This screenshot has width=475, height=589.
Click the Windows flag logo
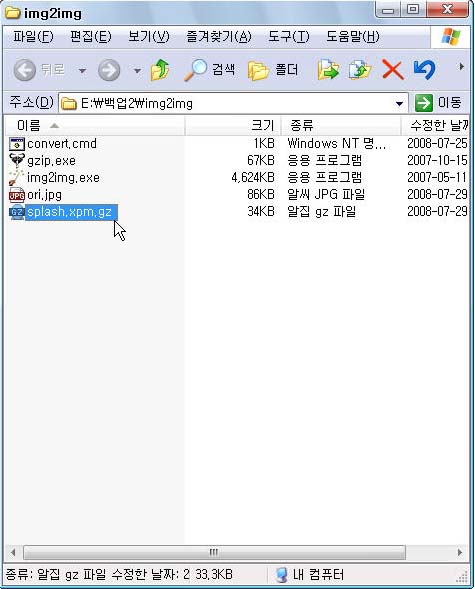click(x=450, y=37)
